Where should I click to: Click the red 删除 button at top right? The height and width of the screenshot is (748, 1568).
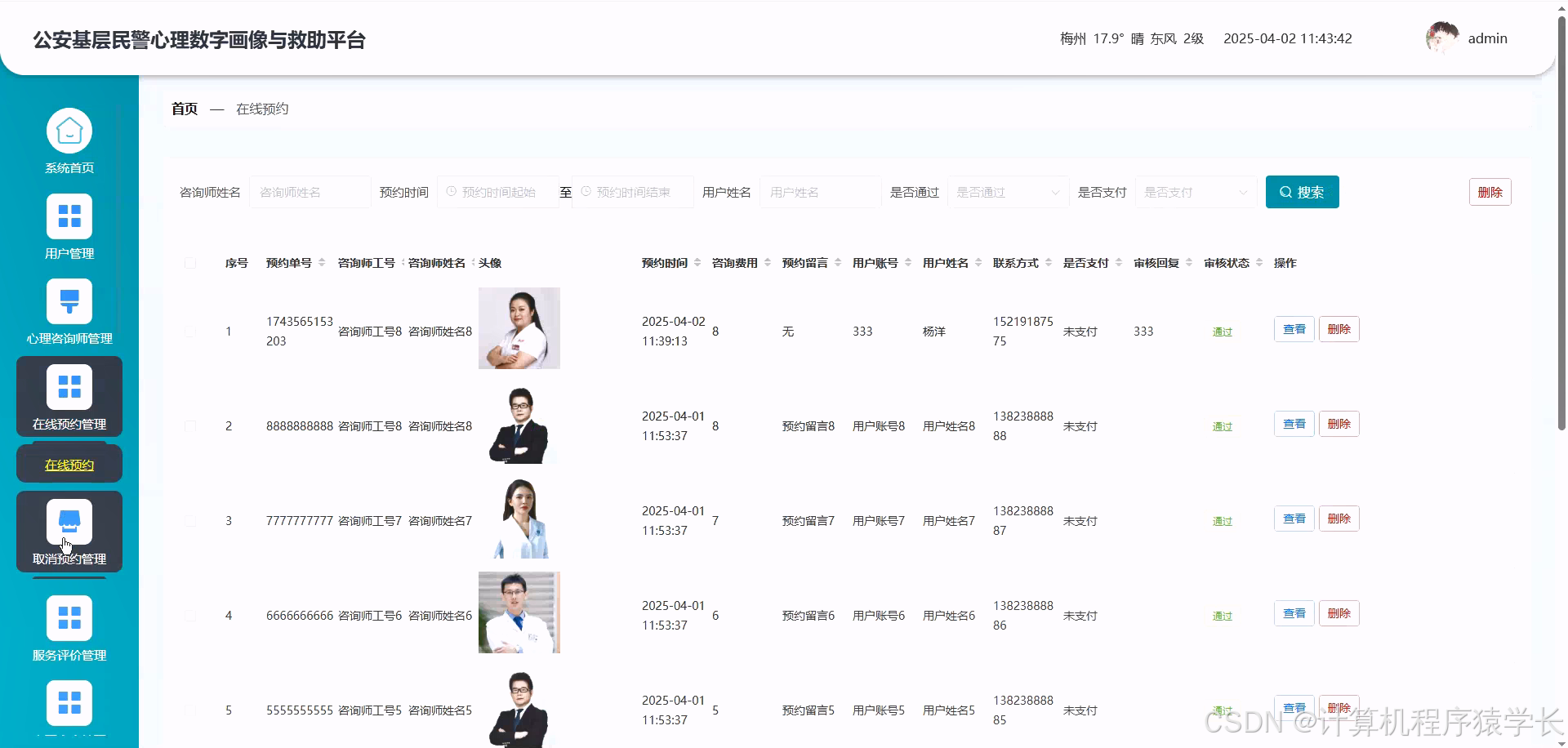point(1490,192)
